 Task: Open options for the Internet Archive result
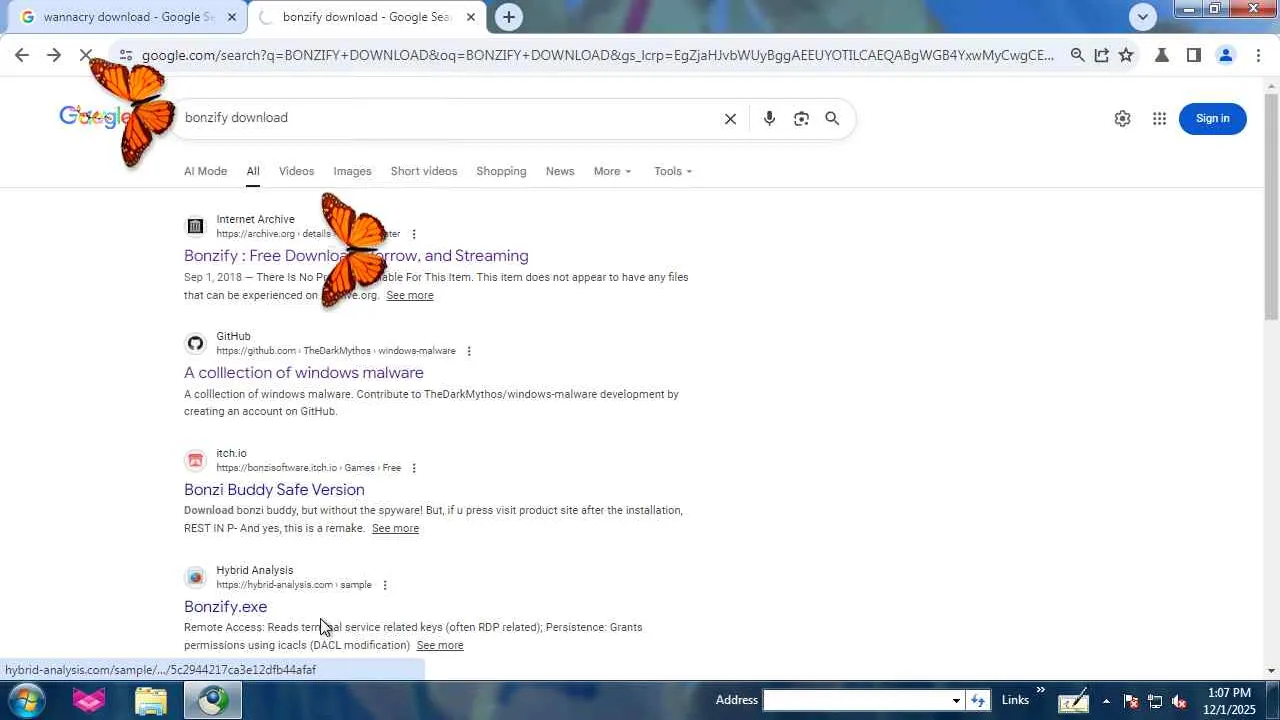click(414, 234)
